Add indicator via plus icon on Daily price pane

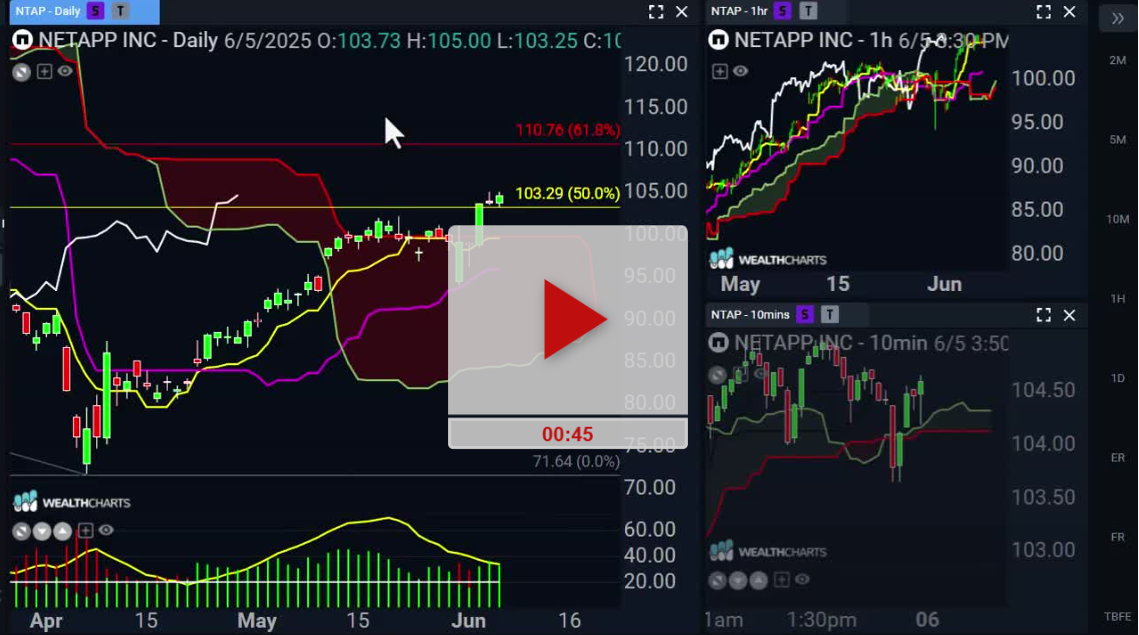click(44, 71)
